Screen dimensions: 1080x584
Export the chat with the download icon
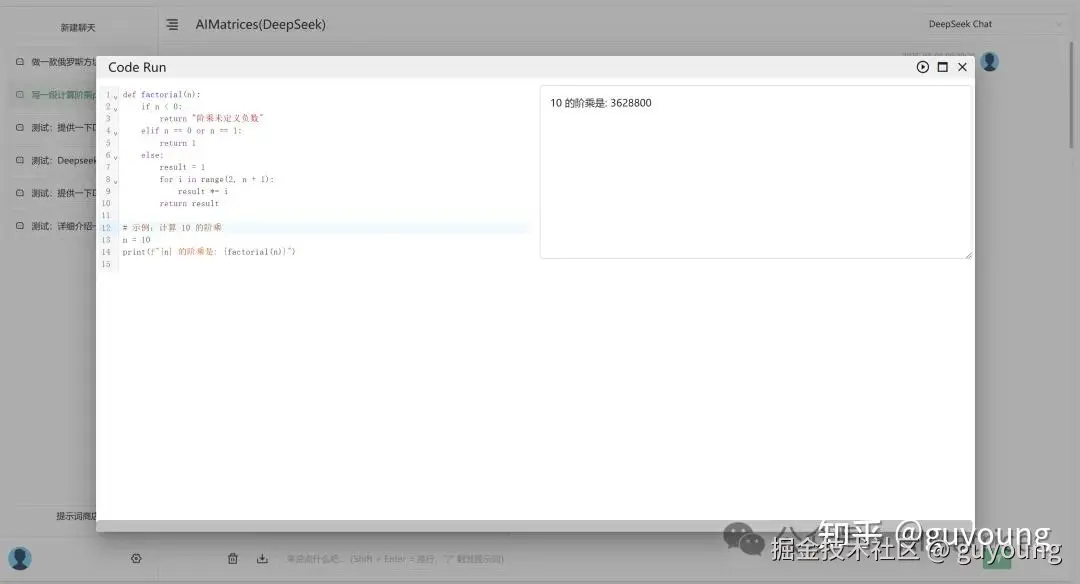[262, 559]
